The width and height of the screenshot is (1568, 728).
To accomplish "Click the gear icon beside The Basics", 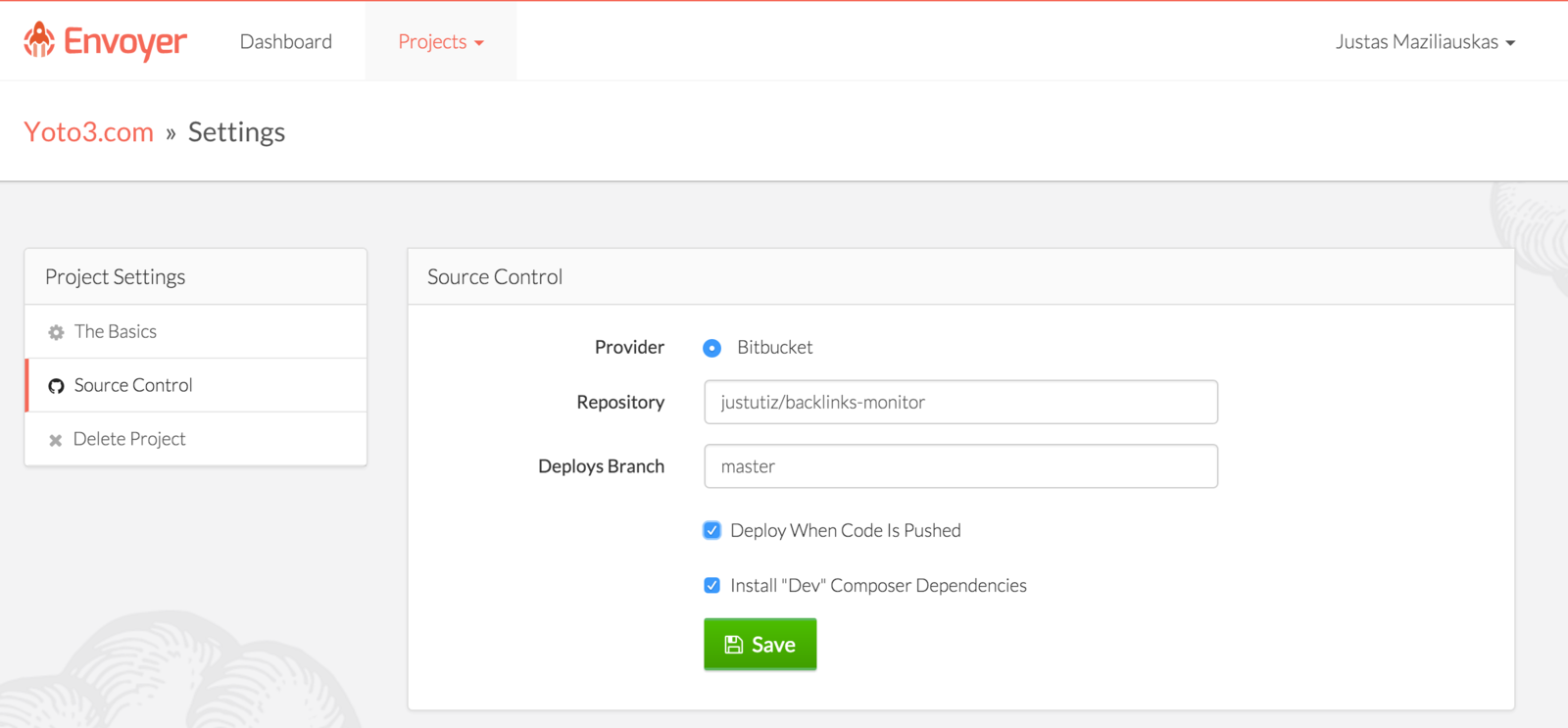I will (56, 332).
